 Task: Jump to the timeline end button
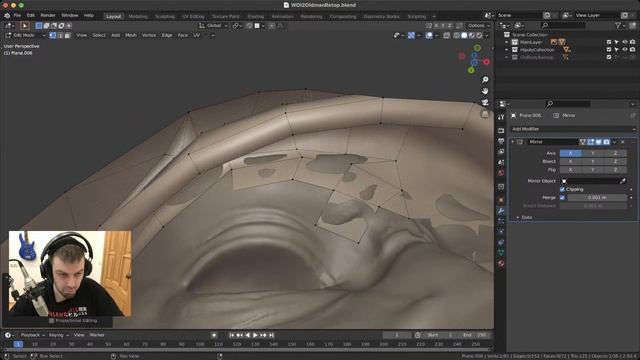[271, 335]
